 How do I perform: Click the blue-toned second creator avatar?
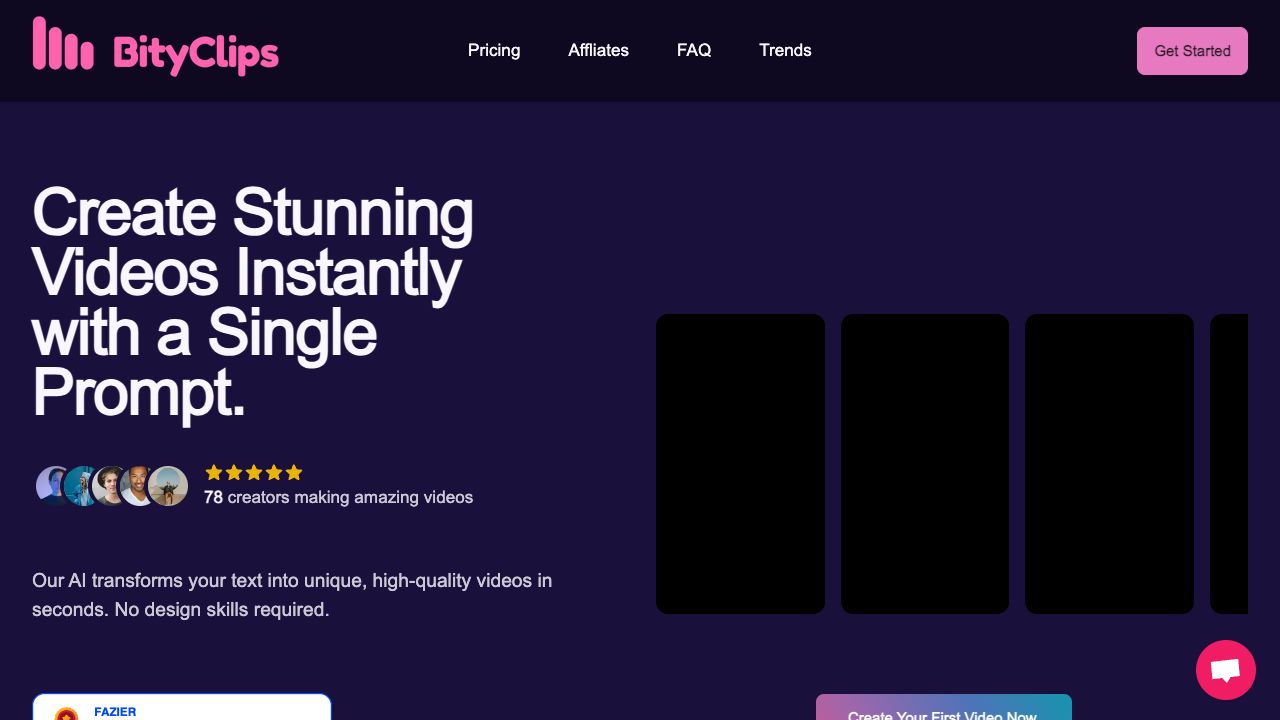click(x=80, y=486)
